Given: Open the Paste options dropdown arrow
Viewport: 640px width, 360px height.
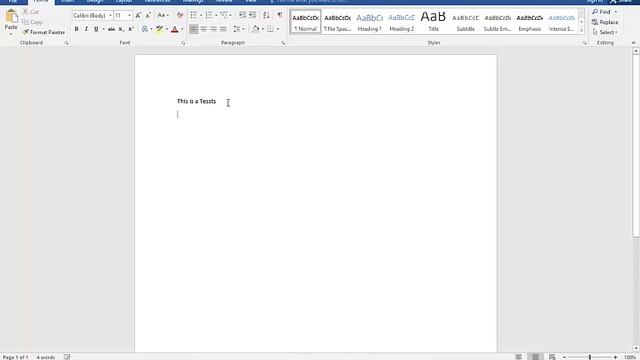Looking at the screenshot, I should 11,33.
